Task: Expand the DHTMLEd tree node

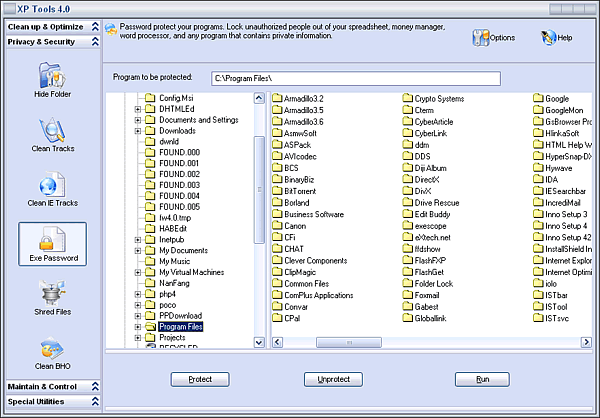Action: pyautogui.click(x=138, y=109)
